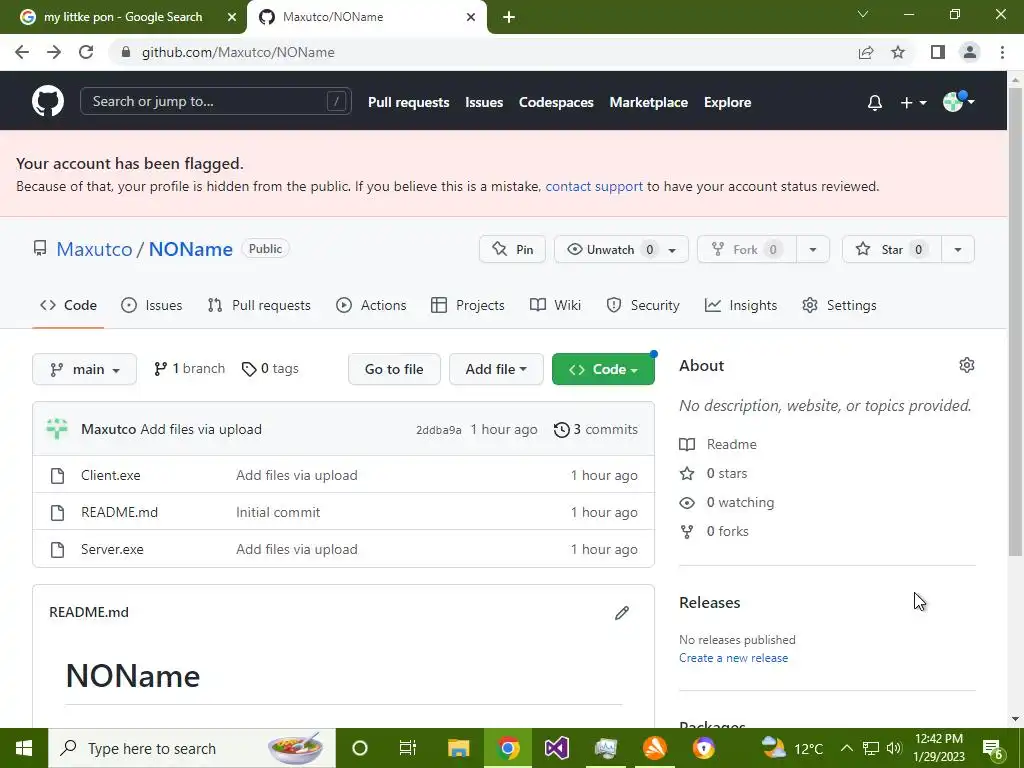1024x768 pixels.
Task: Open Windows Start menu
Action: 24,748
